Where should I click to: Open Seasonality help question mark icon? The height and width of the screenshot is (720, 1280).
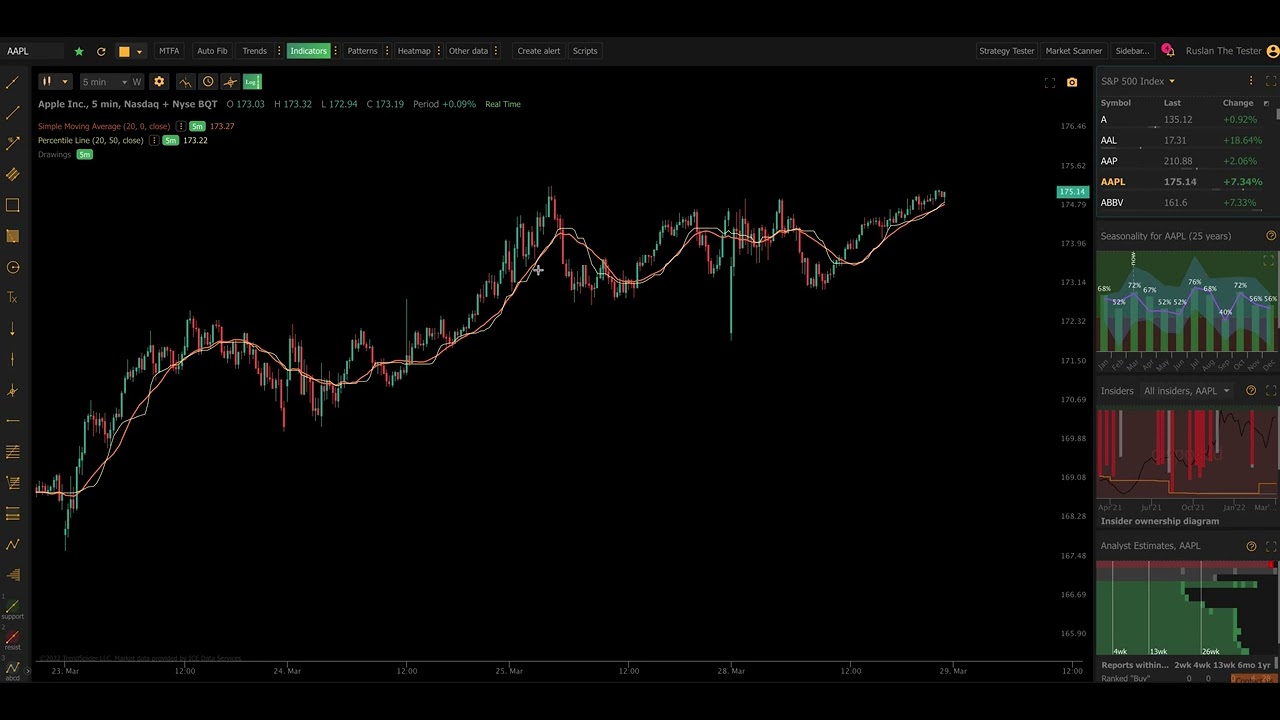(x=1271, y=236)
